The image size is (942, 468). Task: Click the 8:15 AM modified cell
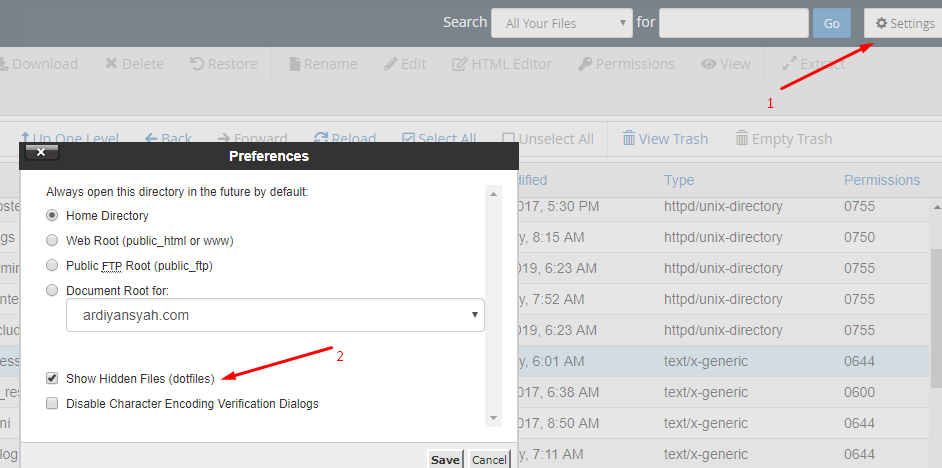pos(550,237)
